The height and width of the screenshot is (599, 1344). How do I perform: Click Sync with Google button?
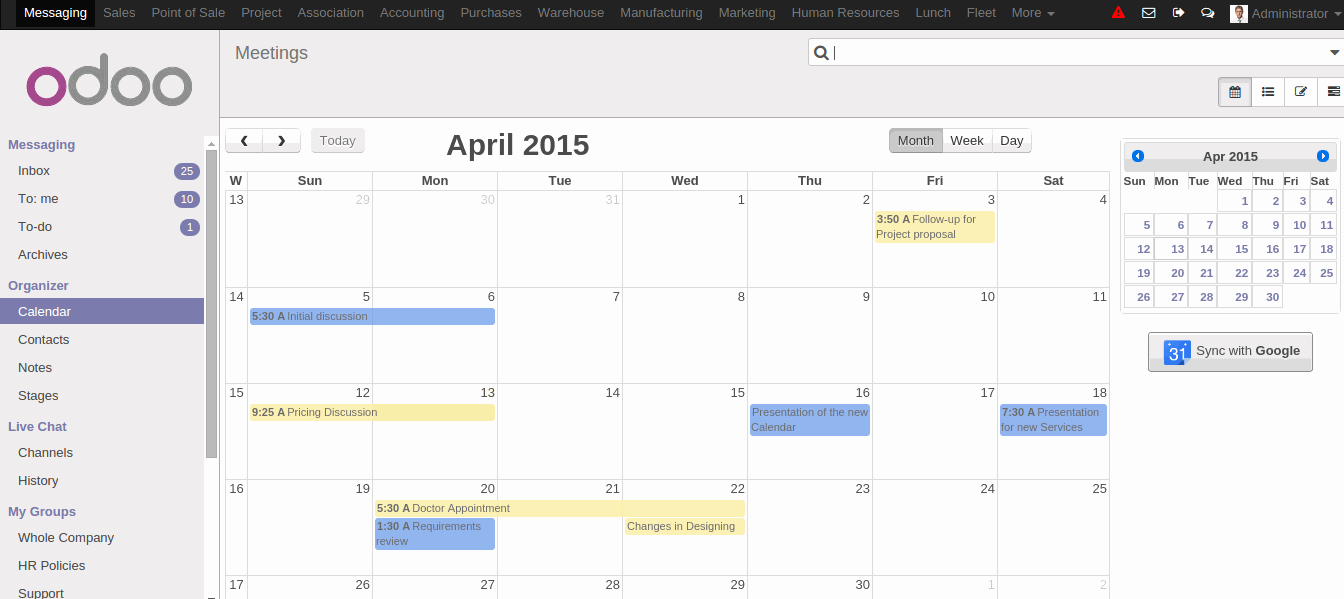coord(1230,352)
